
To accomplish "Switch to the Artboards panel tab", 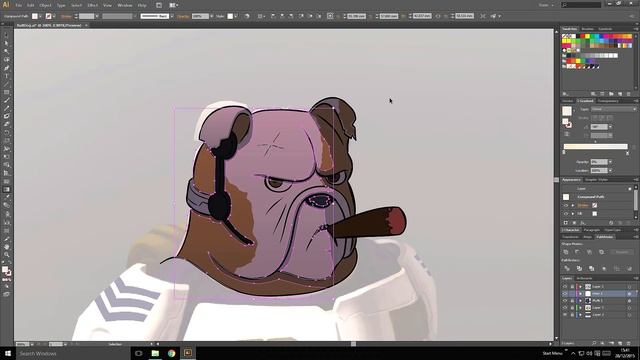I will (x=584, y=278).
